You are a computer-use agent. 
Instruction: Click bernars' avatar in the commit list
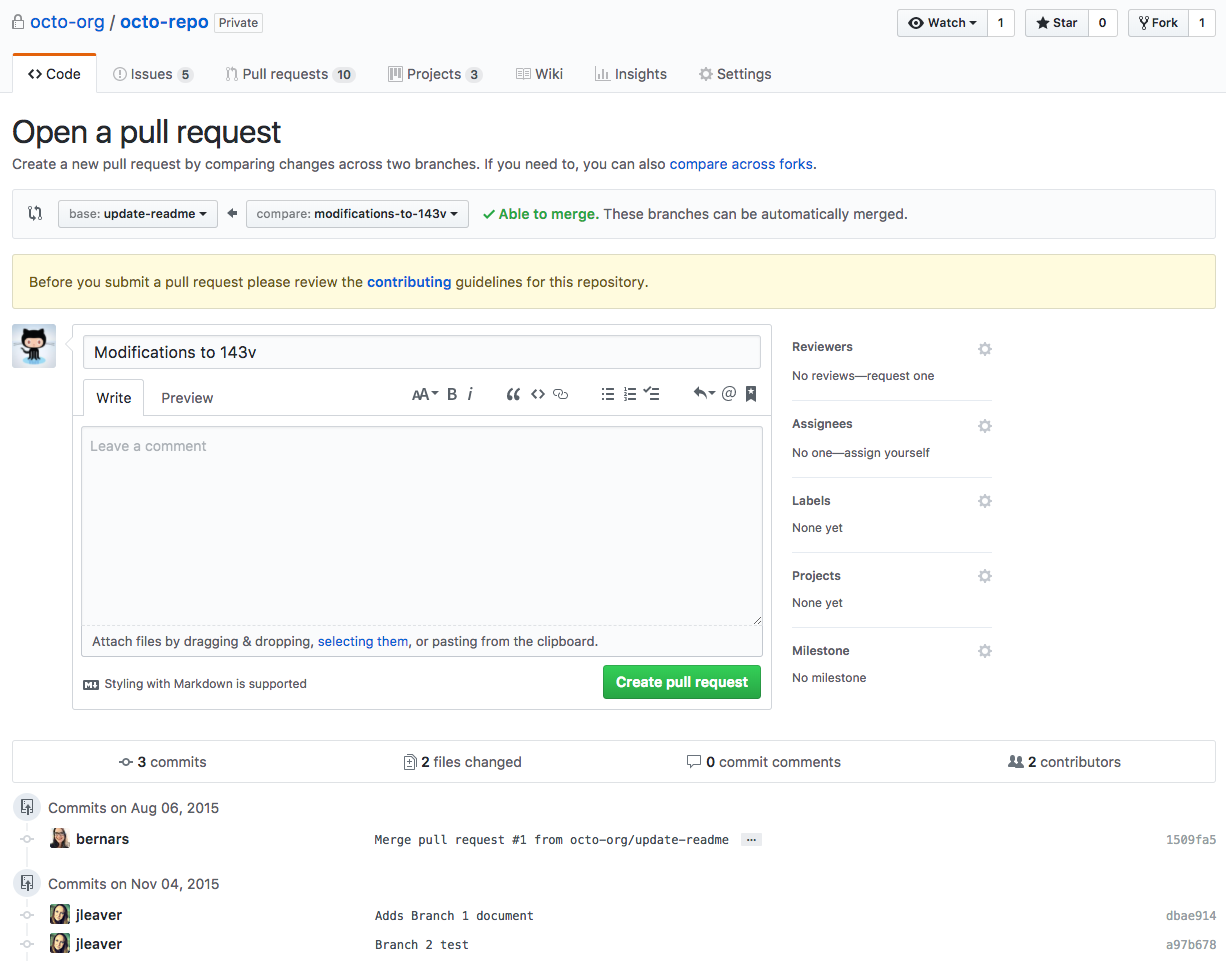tap(60, 839)
